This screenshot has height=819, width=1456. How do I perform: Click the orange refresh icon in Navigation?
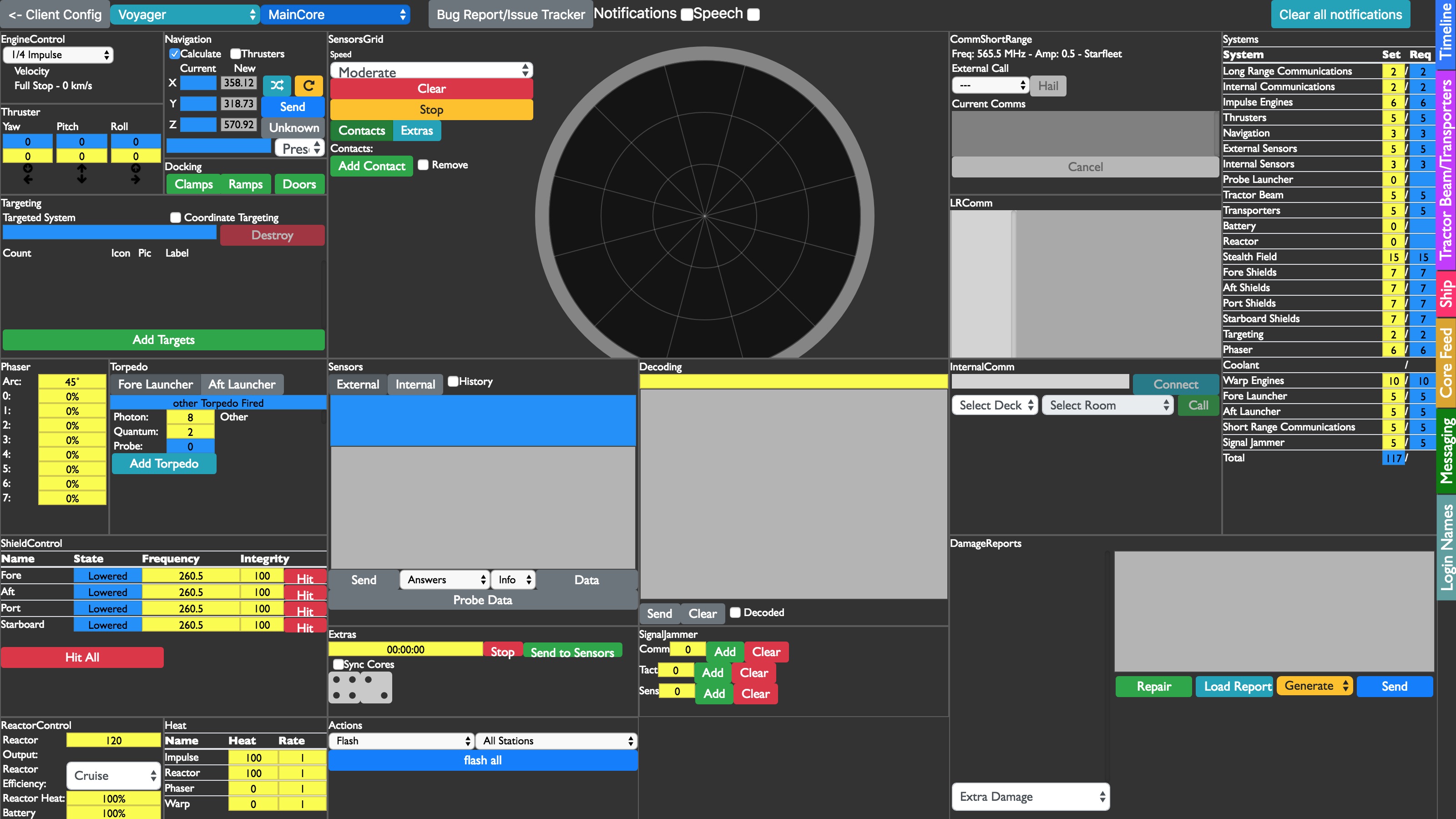pyautogui.click(x=308, y=86)
